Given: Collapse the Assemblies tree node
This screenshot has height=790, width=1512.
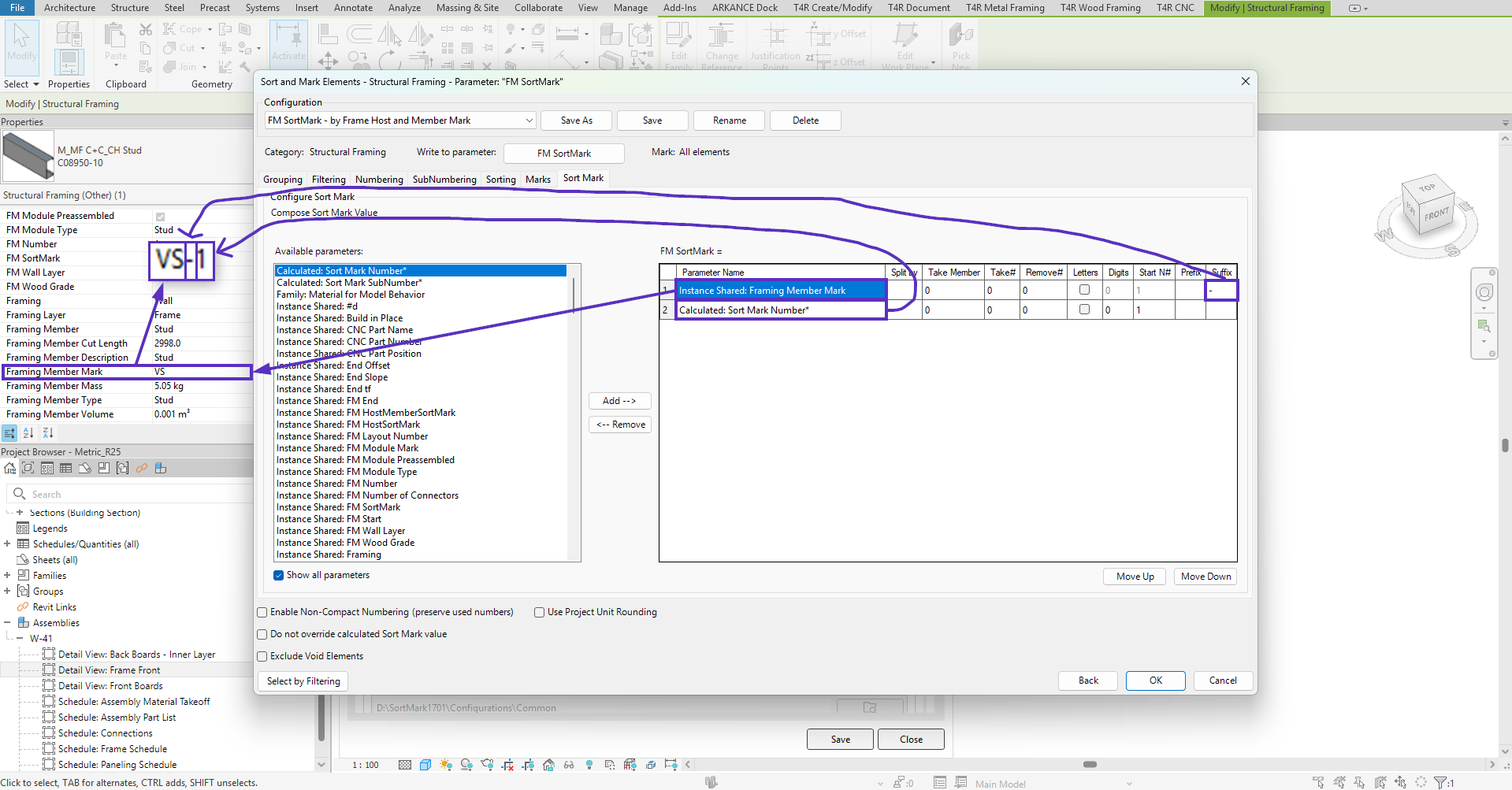Looking at the screenshot, I should 7,623.
